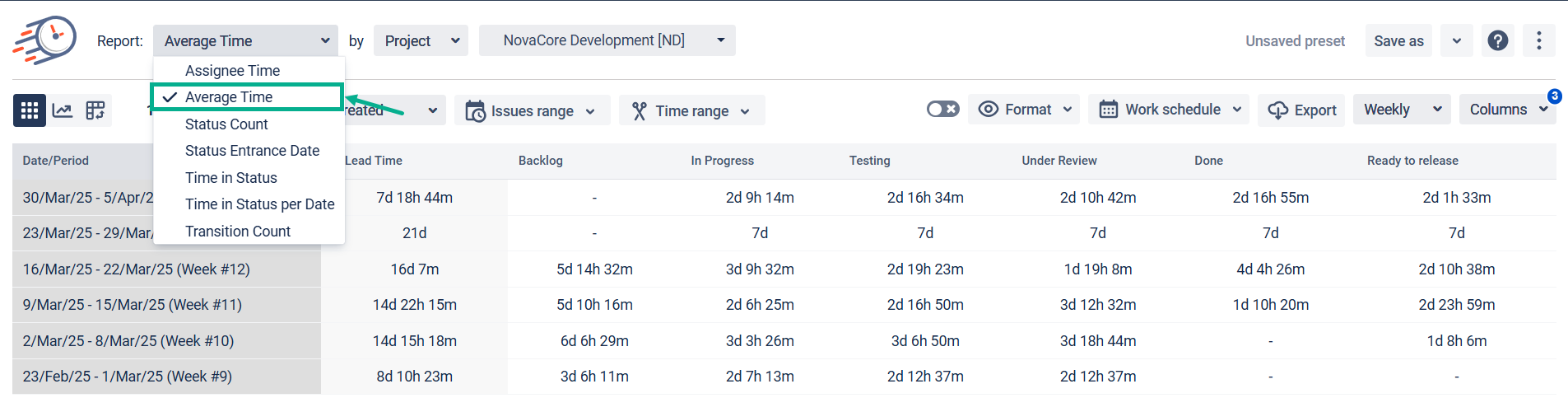Open the NovaCore Development project dropdown
1568x412 pixels.
point(607,40)
